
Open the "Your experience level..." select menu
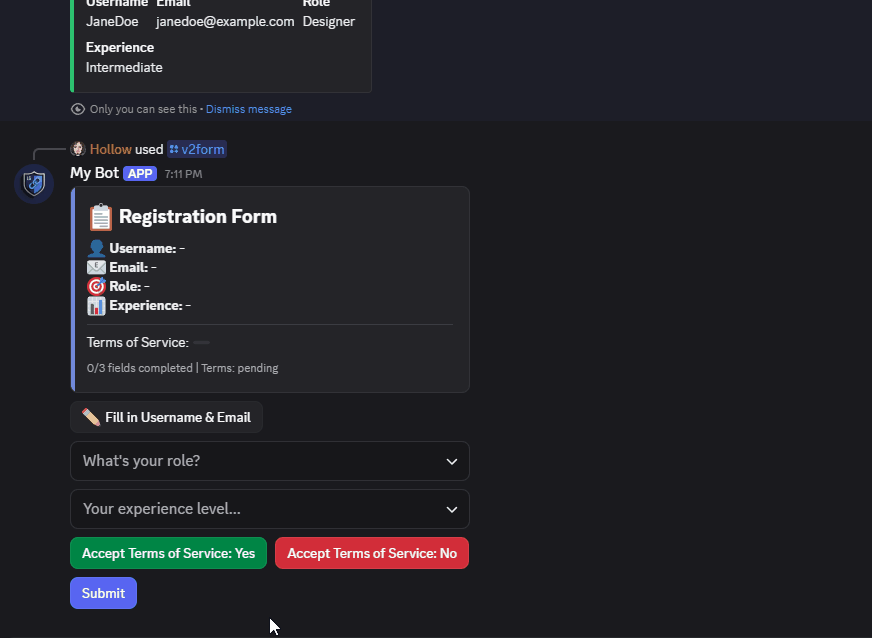269,509
